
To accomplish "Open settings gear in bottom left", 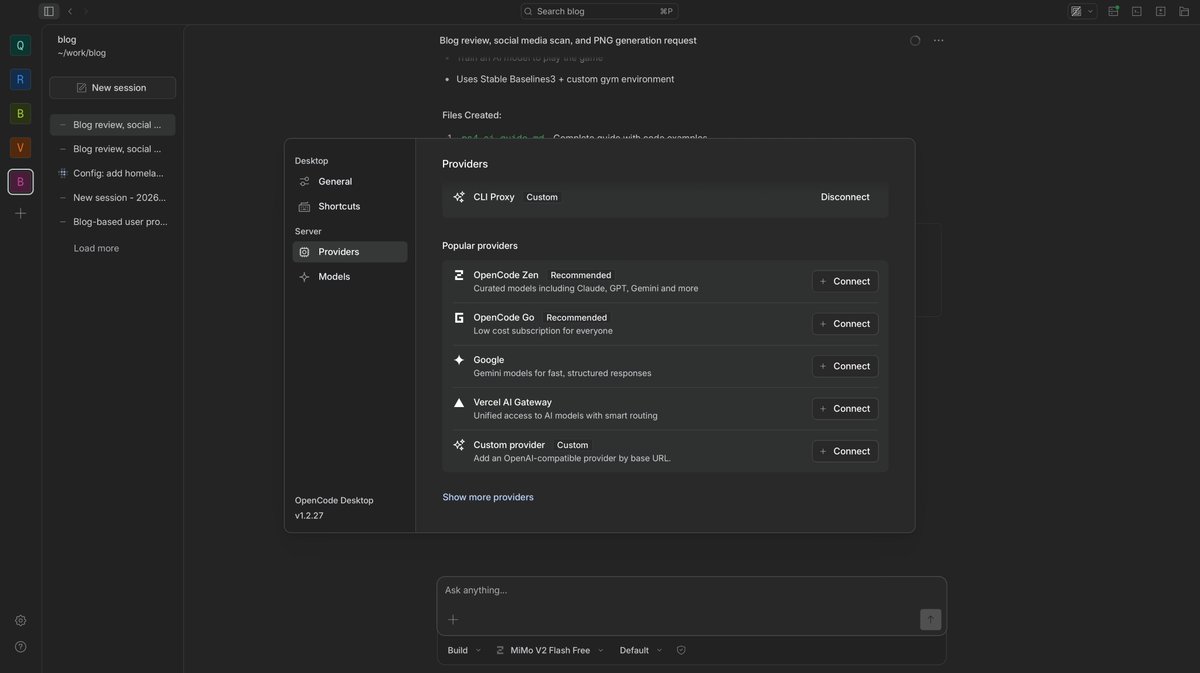I will (x=20, y=621).
